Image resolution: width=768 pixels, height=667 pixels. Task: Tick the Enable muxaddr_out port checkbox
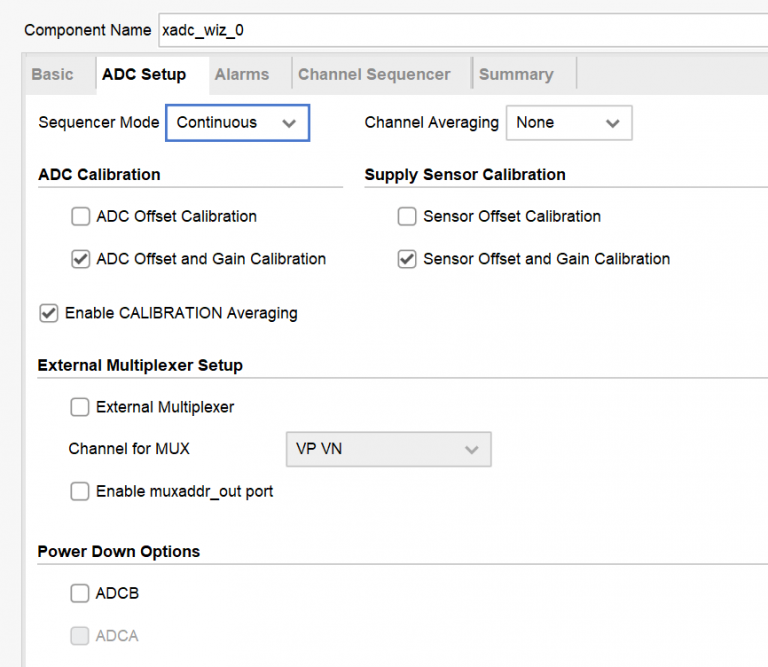pyautogui.click(x=80, y=491)
